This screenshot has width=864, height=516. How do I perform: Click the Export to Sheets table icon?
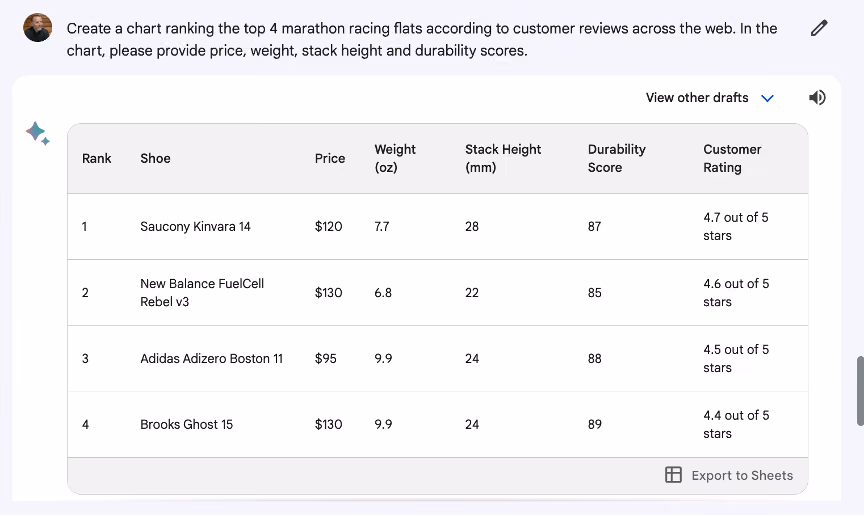tap(673, 475)
